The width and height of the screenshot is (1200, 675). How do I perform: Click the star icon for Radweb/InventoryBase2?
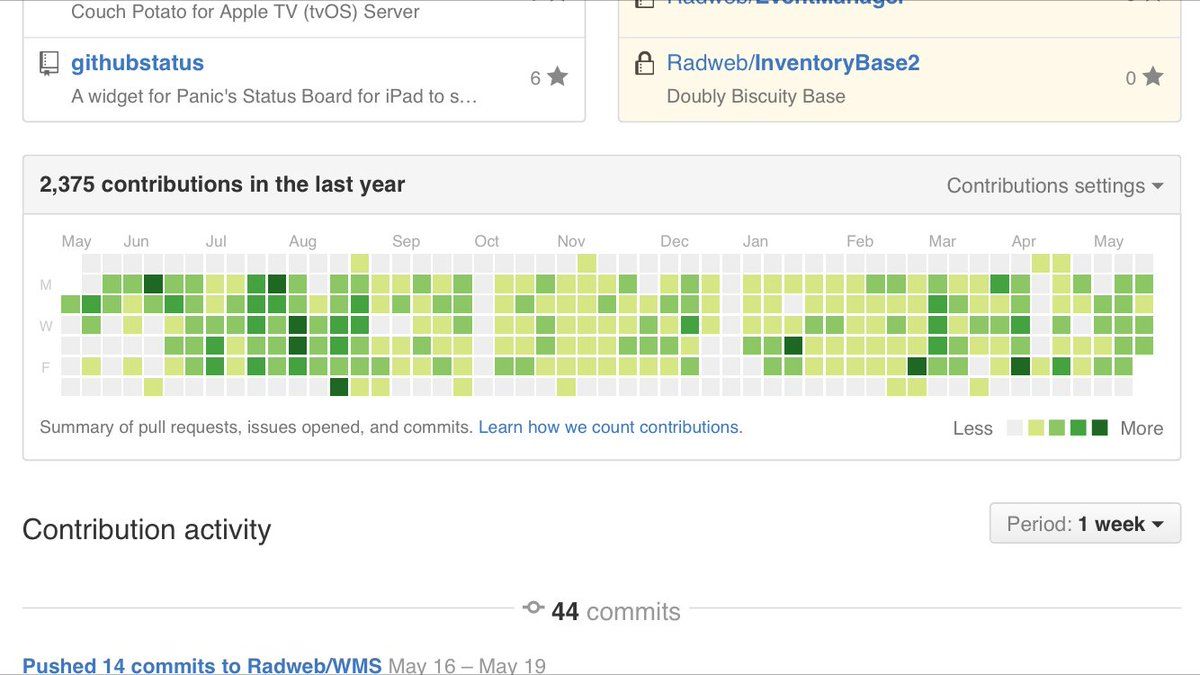pyautogui.click(x=1153, y=77)
